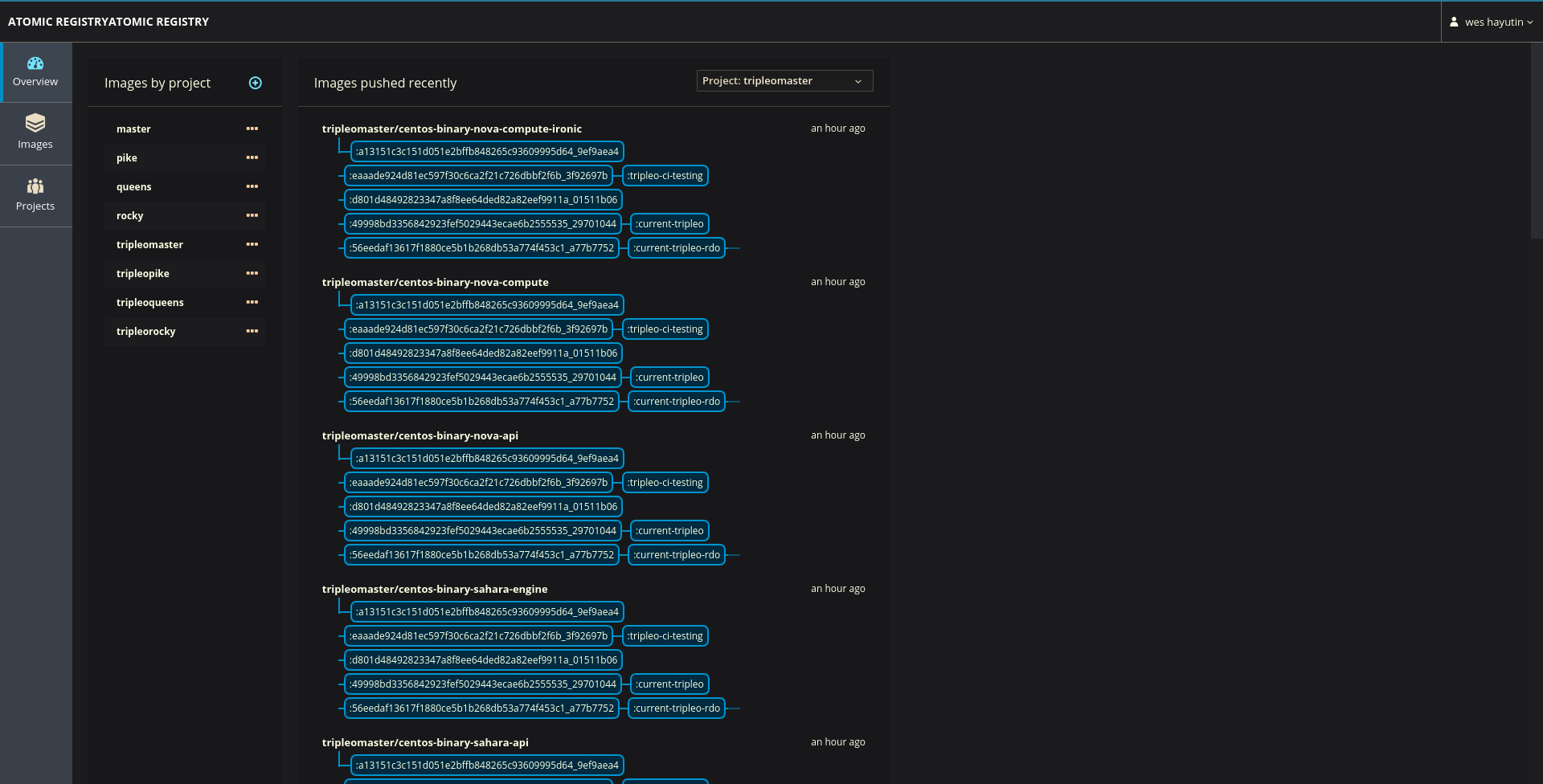Select the tripleomaster project in list

click(149, 245)
